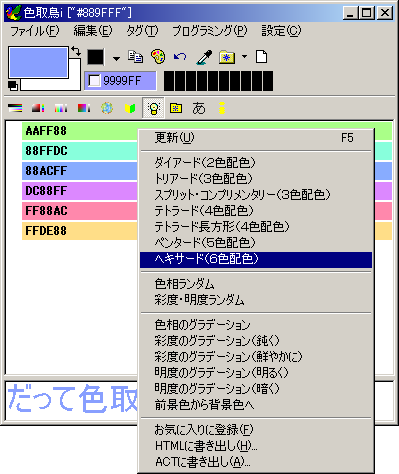Choose 色相のグラデーション menu entry
This screenshot has width=399, height=474.
pos(256,325)
